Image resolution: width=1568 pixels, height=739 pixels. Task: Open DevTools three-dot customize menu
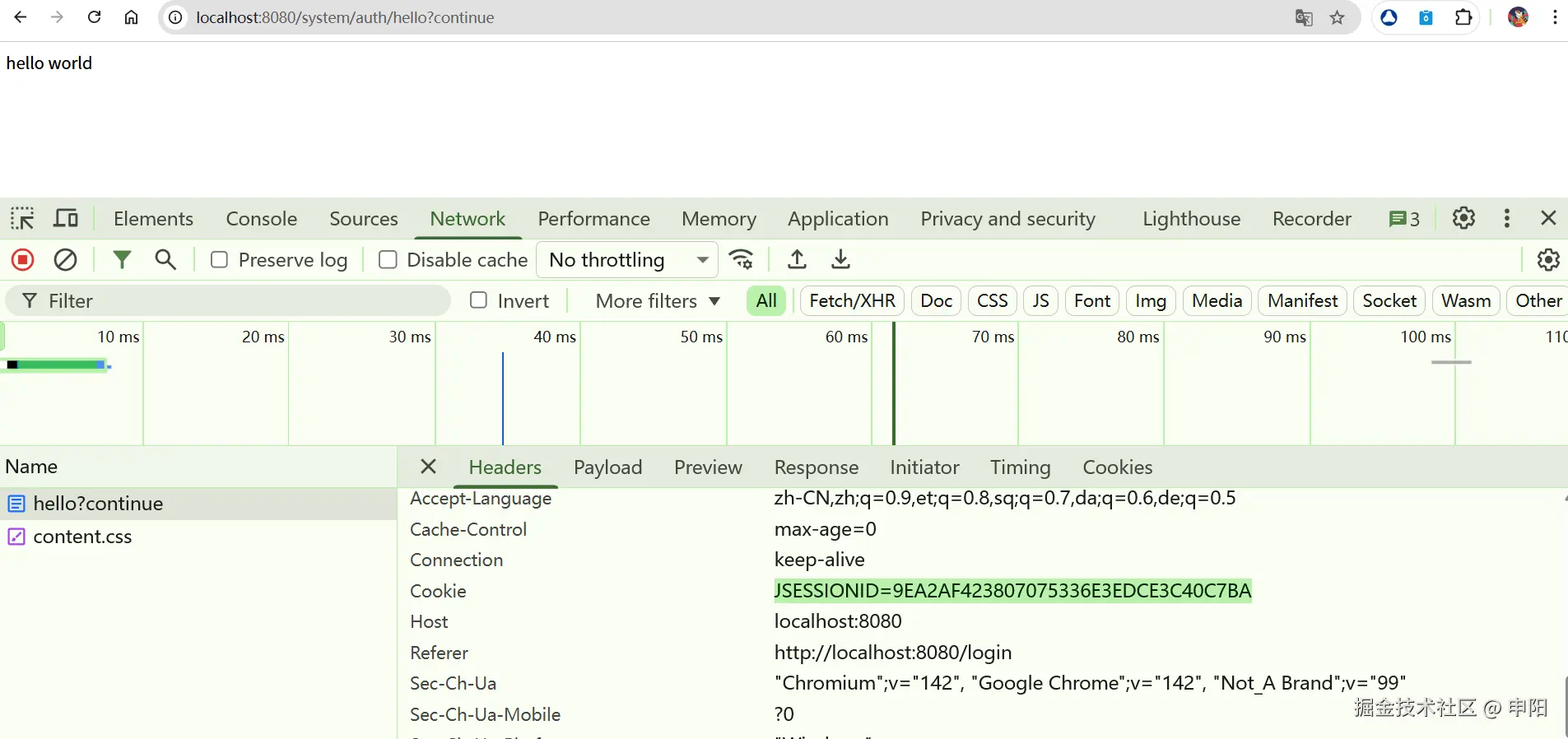point(1506,219)
